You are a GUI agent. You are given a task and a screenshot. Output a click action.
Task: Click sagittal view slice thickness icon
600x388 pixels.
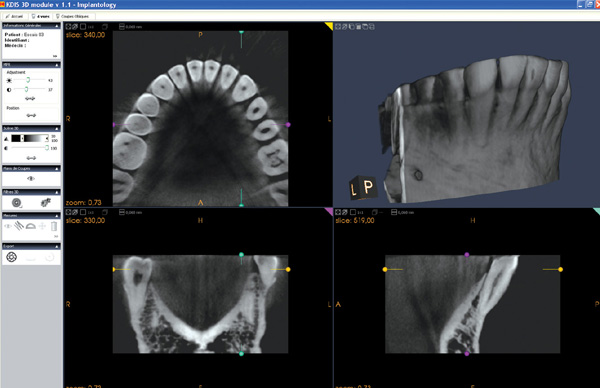pos(394,212)
